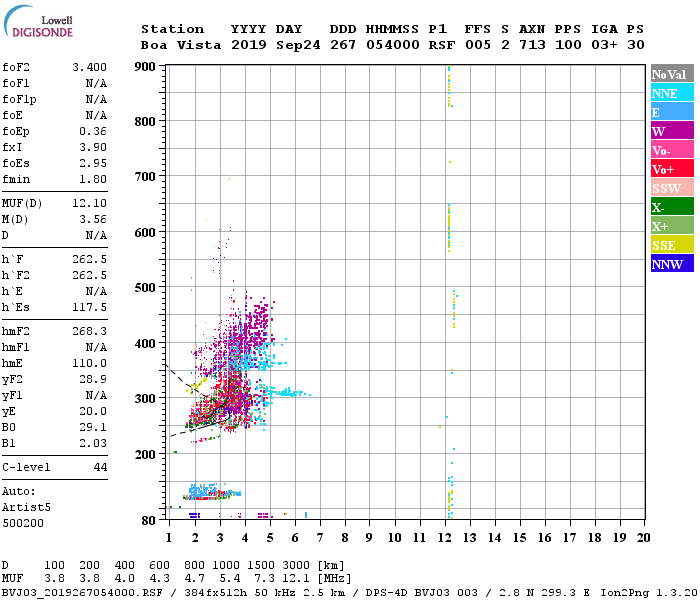The height and width of the screenshot is (600, 700).
Task: Select the NNW dark blue legend swatch
Action: tap(672, 263)
